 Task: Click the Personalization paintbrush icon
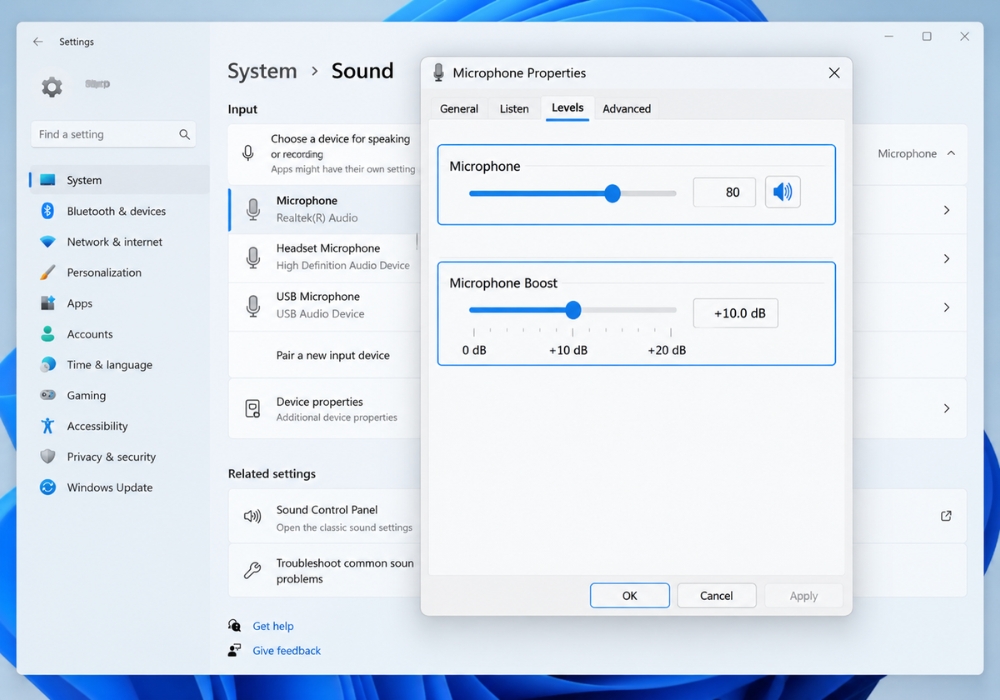point(47,272)
